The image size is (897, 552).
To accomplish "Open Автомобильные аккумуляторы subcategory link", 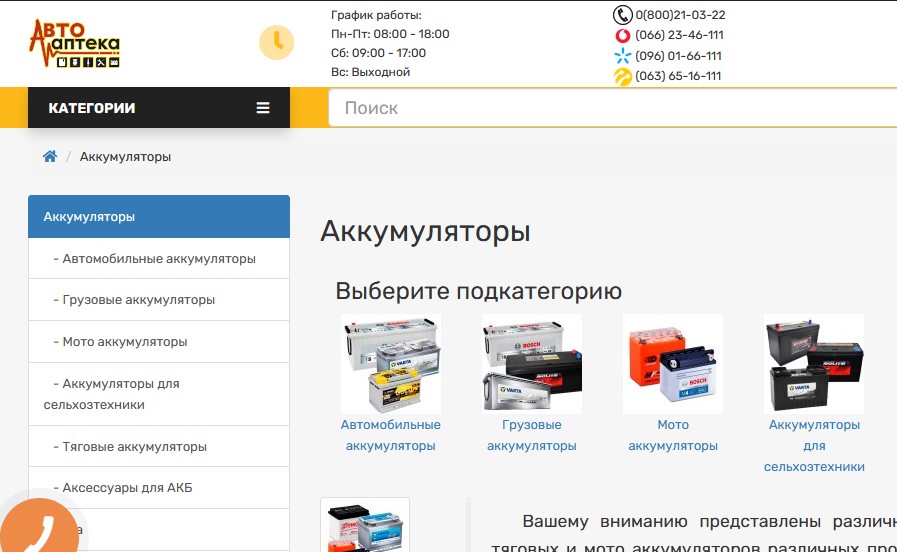I will (x=391, y=435).
